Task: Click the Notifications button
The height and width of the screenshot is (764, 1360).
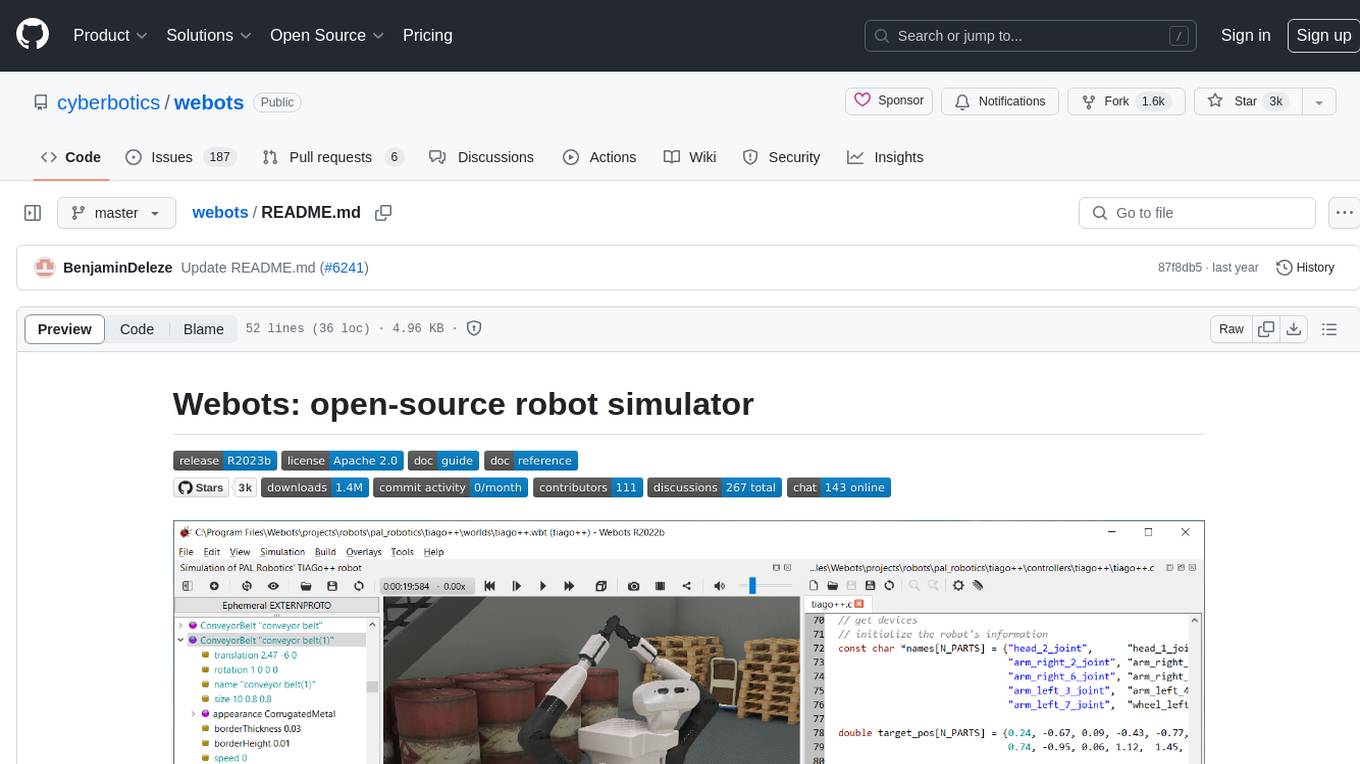Action: [x=1000, y=101]
